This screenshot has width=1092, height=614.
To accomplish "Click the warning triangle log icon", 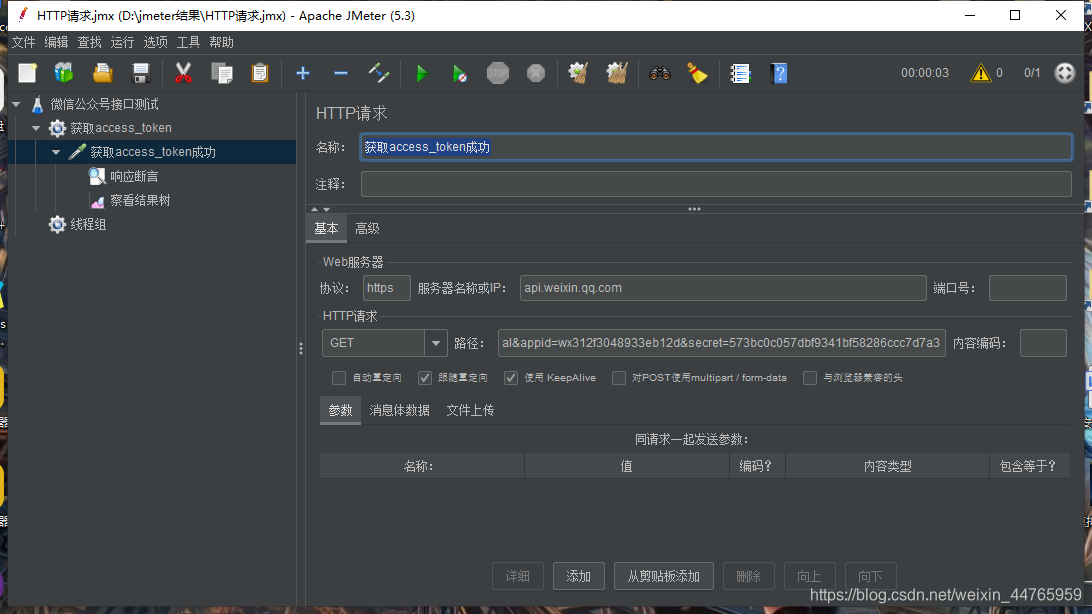I will (981, 73).
